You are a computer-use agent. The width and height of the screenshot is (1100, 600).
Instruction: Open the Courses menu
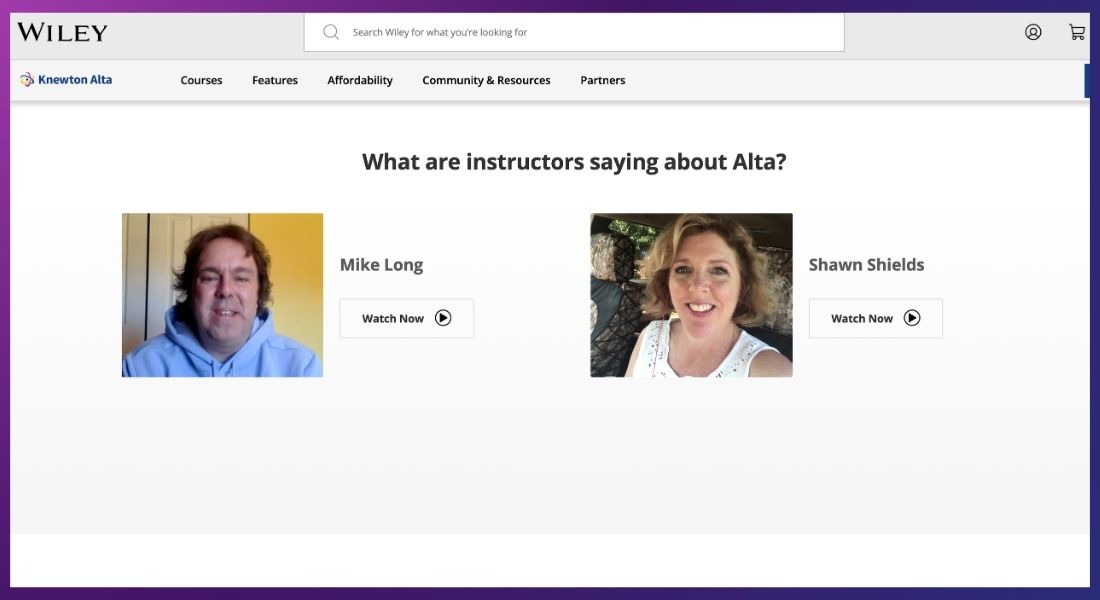[x=201, y=80]
